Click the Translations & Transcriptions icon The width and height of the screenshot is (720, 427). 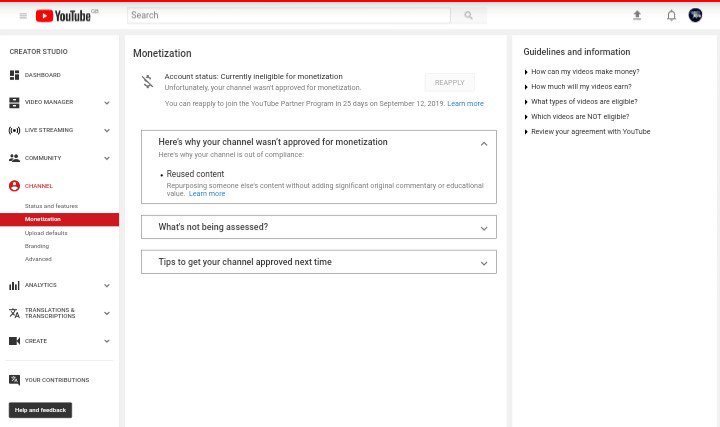click(14, 313)
